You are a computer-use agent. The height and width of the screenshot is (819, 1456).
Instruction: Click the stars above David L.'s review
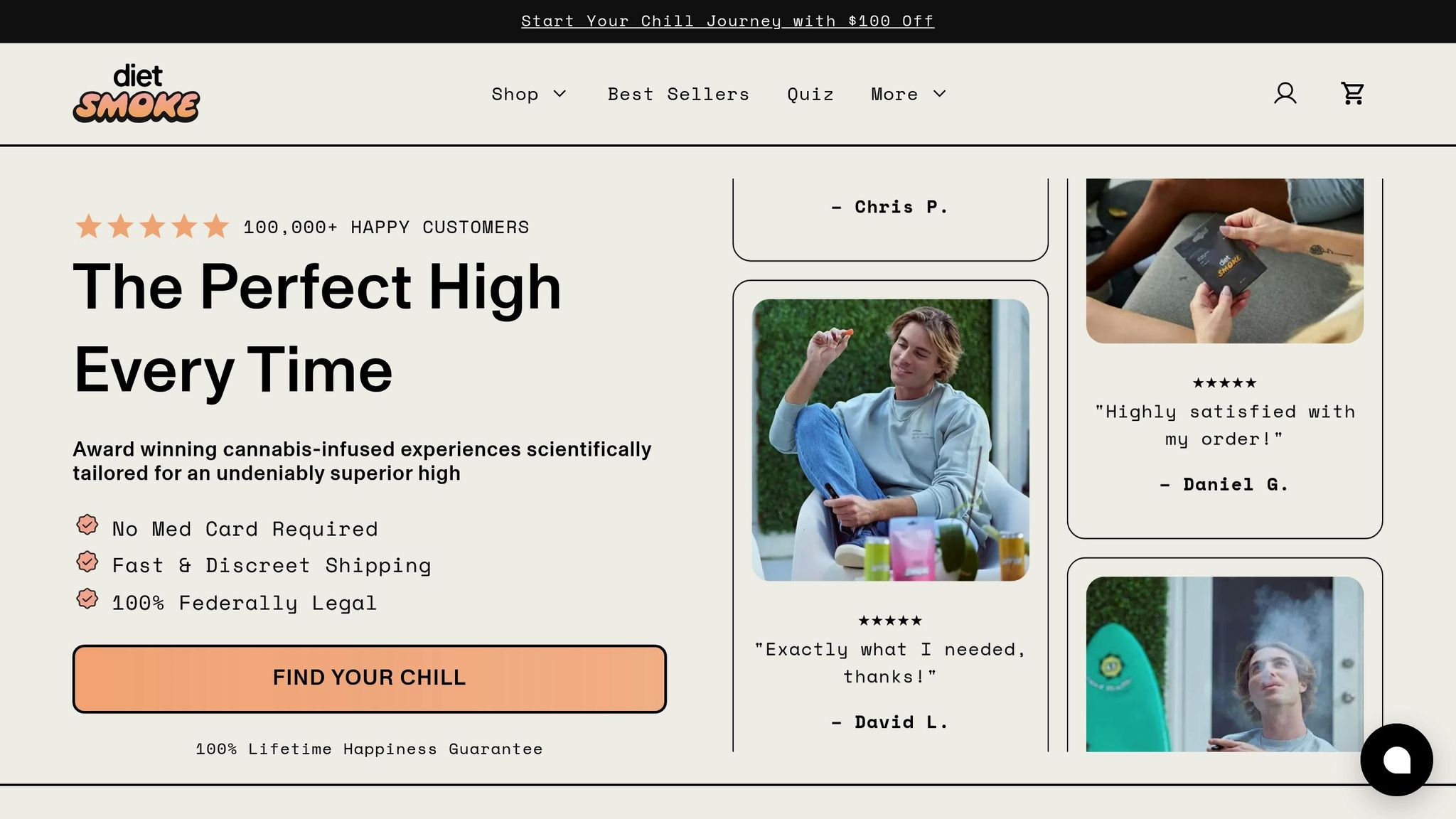(x=890, y=621)
